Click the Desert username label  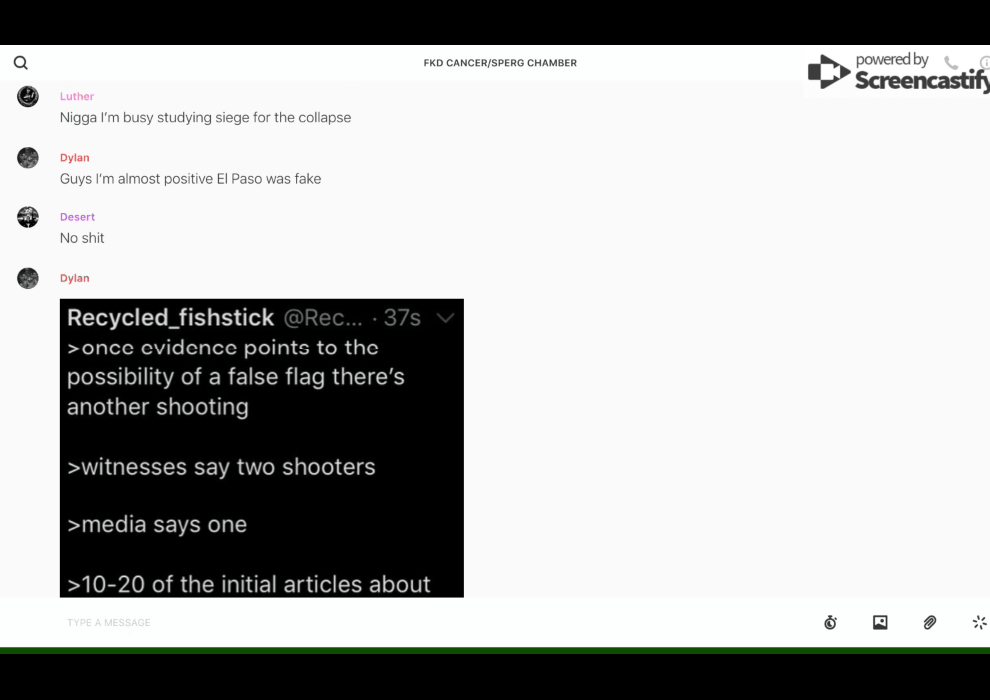click(77, 217)
